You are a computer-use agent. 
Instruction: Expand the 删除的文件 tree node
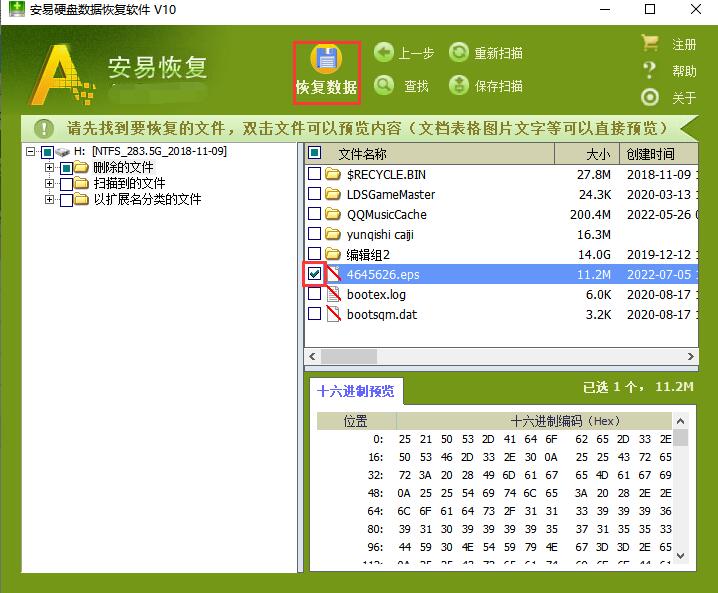coord(49,168)
